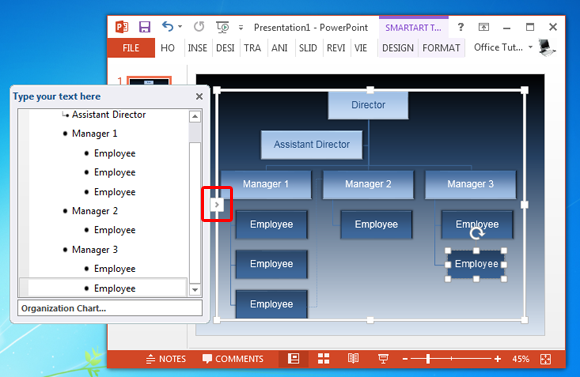Select the Assistant Director shape
The width and height of the screenshot is (580, 377).
[x=311, y=144]
